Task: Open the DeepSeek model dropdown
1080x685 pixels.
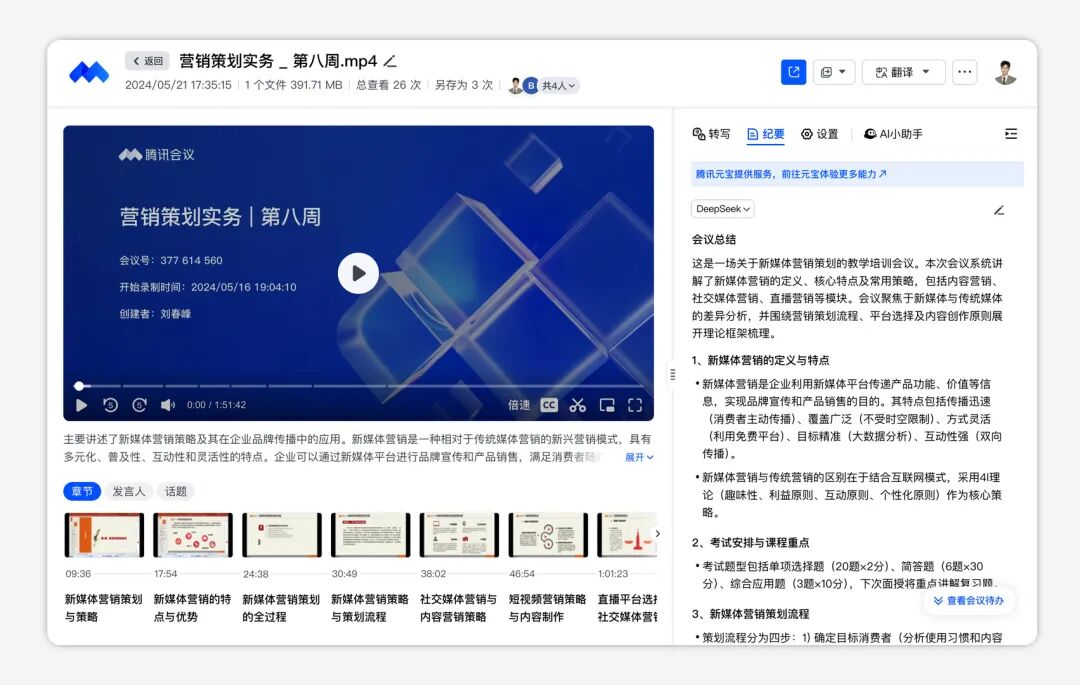Action: [722, 209]
